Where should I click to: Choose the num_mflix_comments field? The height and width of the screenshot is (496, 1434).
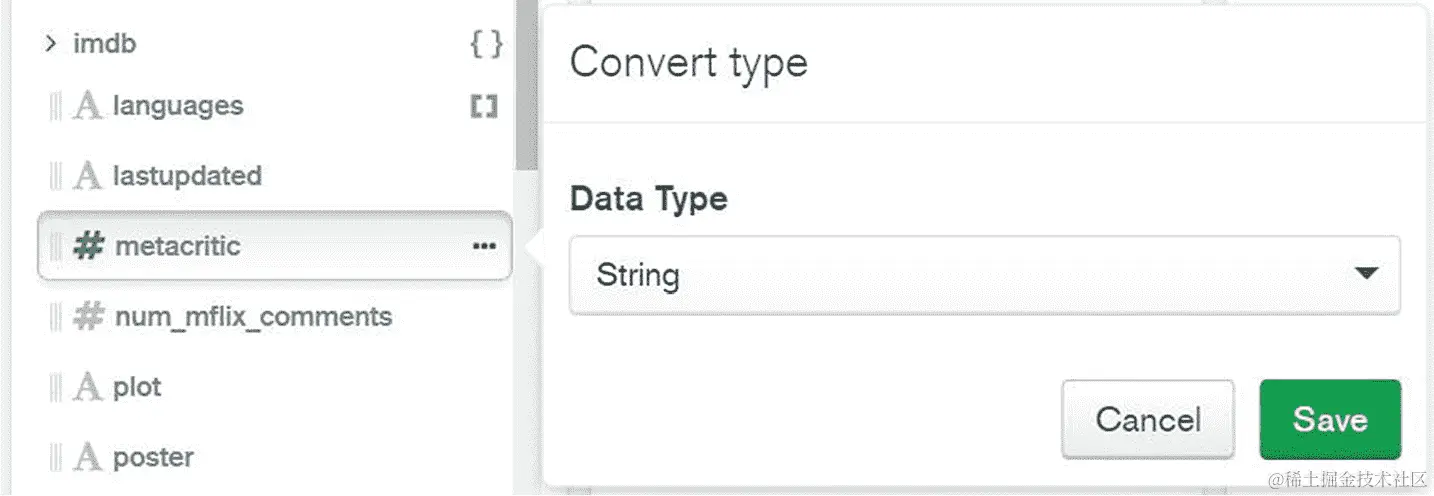(x=253, y=317)
